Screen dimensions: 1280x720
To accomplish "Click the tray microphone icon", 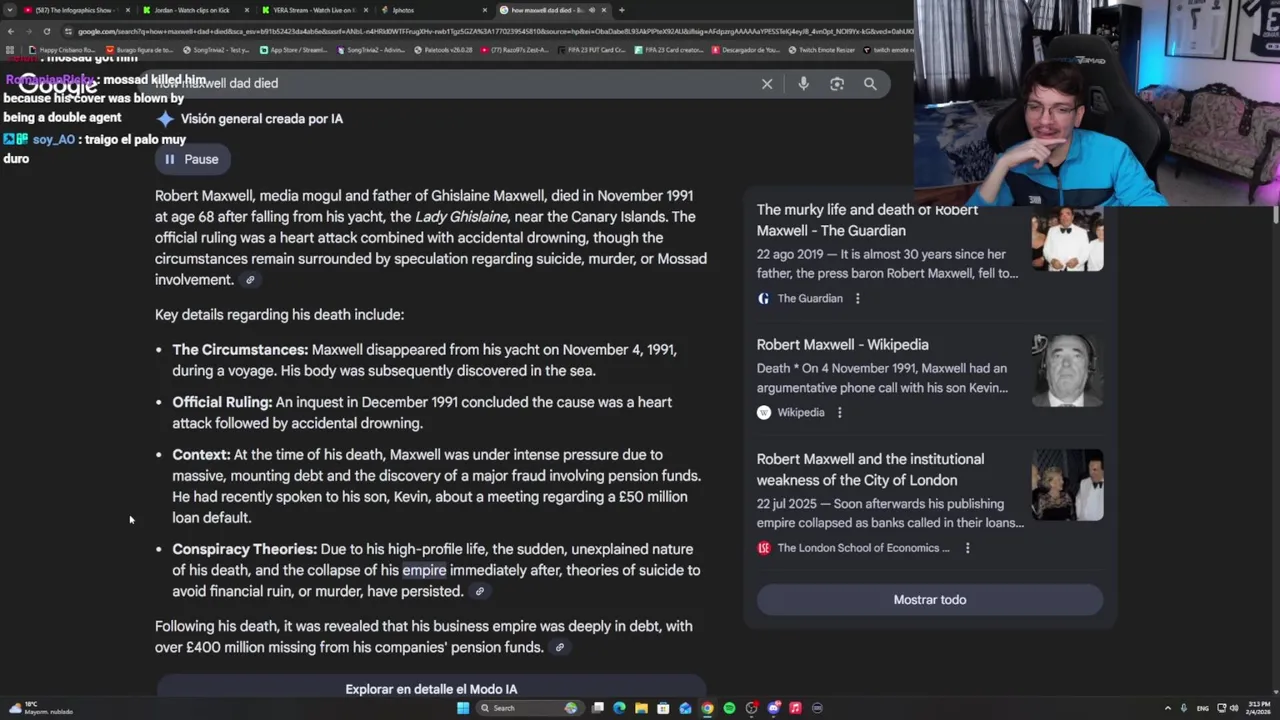I will 1184,708.
